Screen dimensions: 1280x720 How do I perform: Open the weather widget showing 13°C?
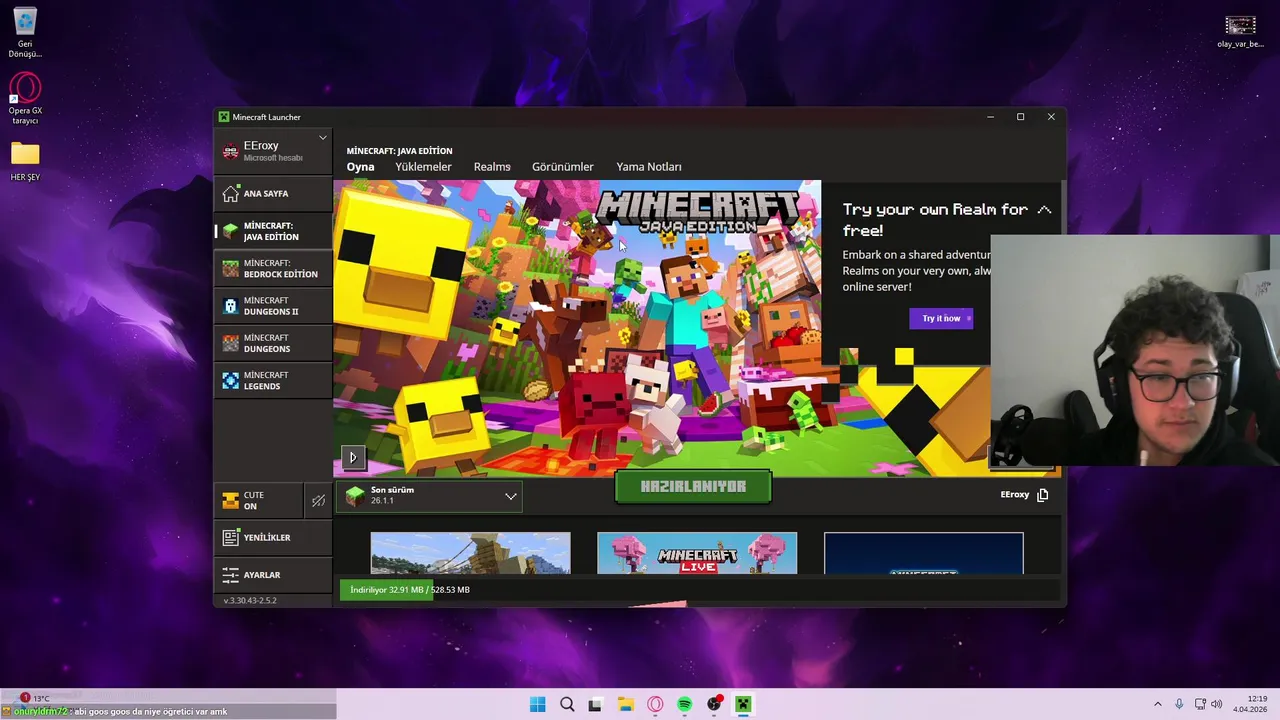coord(33,698)
